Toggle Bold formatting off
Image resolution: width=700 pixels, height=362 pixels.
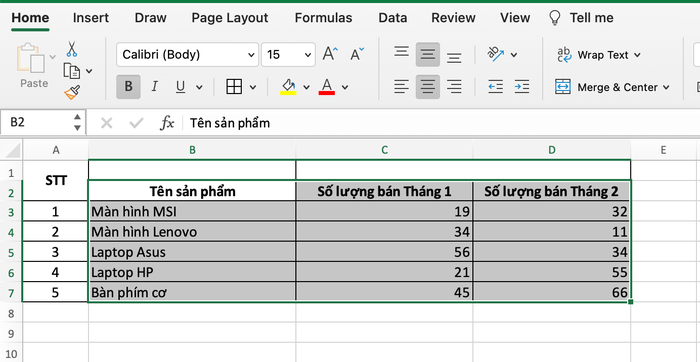128,87
